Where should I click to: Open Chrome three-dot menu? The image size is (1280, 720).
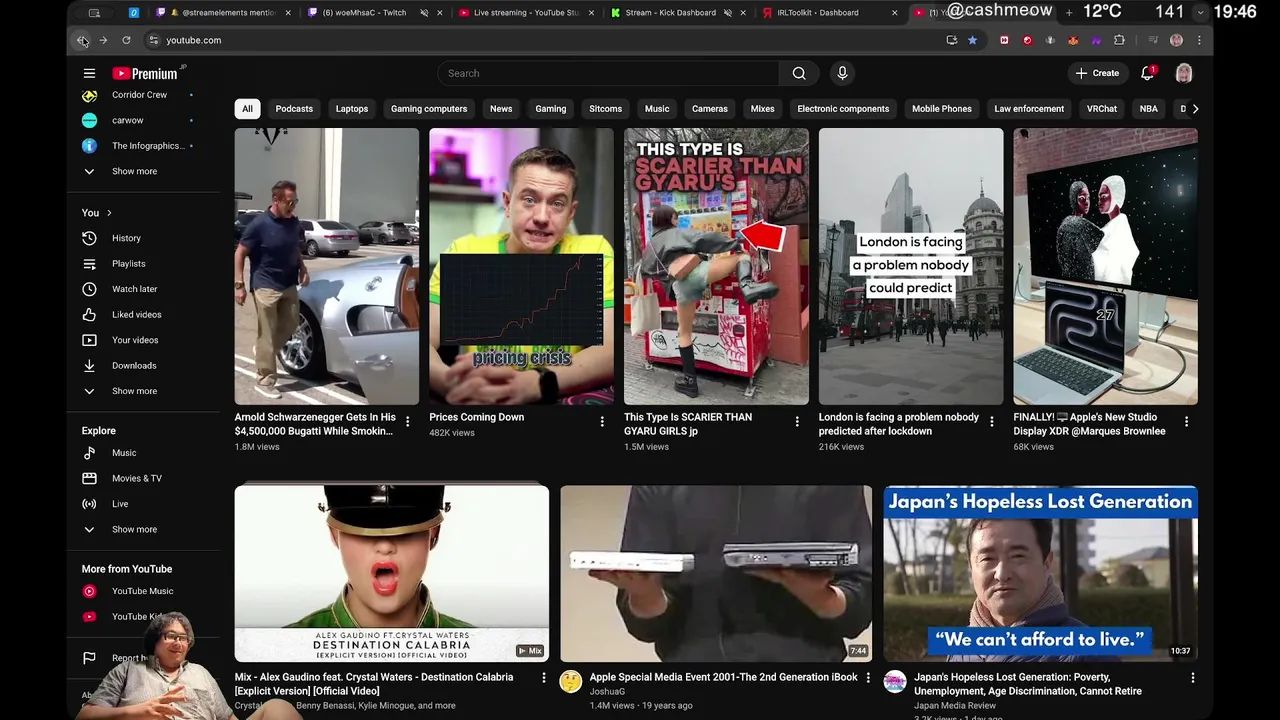tap(1199, 40)
